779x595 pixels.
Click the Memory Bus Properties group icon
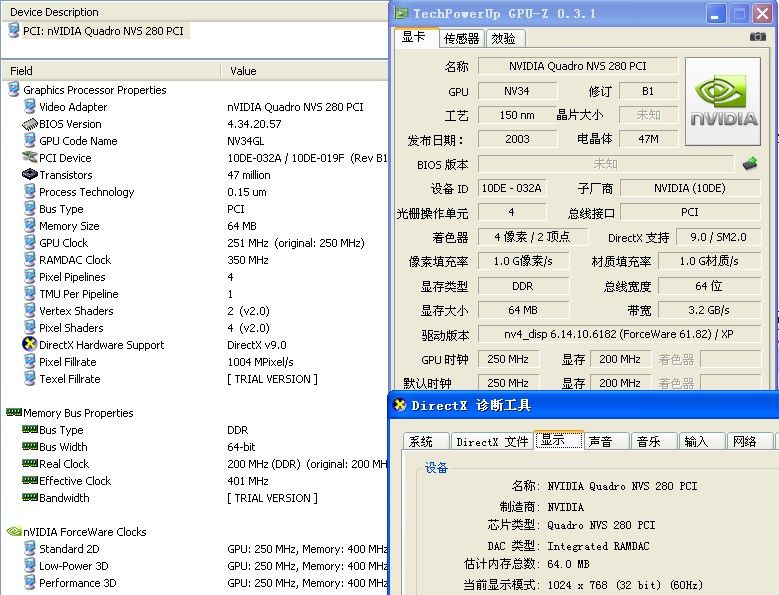pyautogui.click(x=14, y=412)
